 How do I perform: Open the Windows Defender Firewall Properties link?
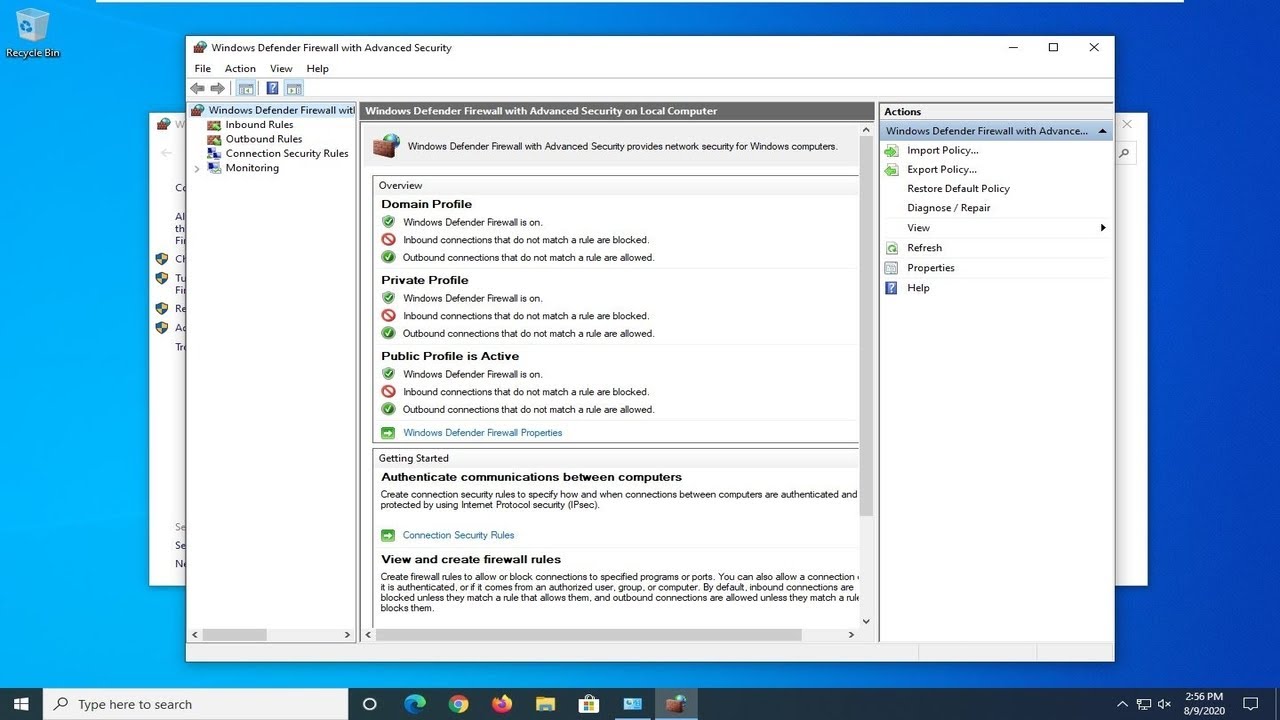click(x=482, y=433)
